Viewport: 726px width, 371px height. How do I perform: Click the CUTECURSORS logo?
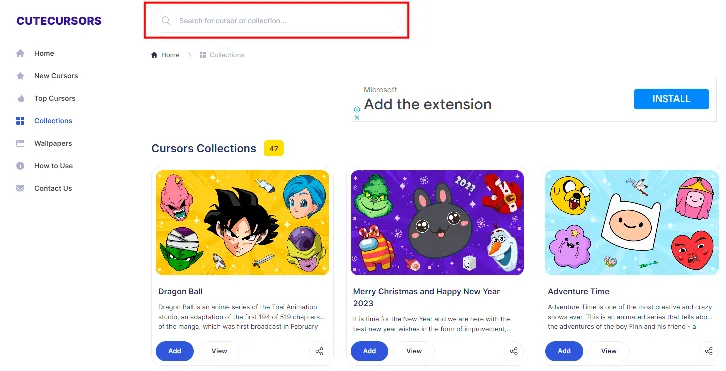point(59,21)
